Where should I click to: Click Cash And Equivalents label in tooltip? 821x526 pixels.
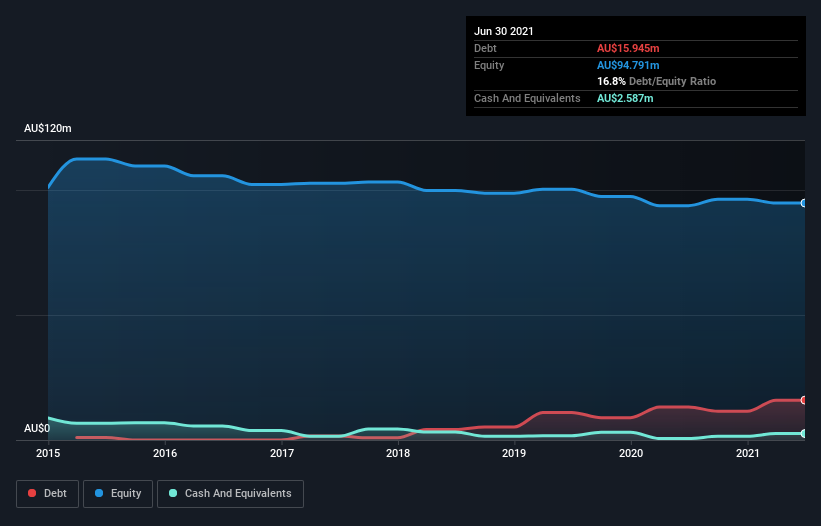(x=527, y=98)
